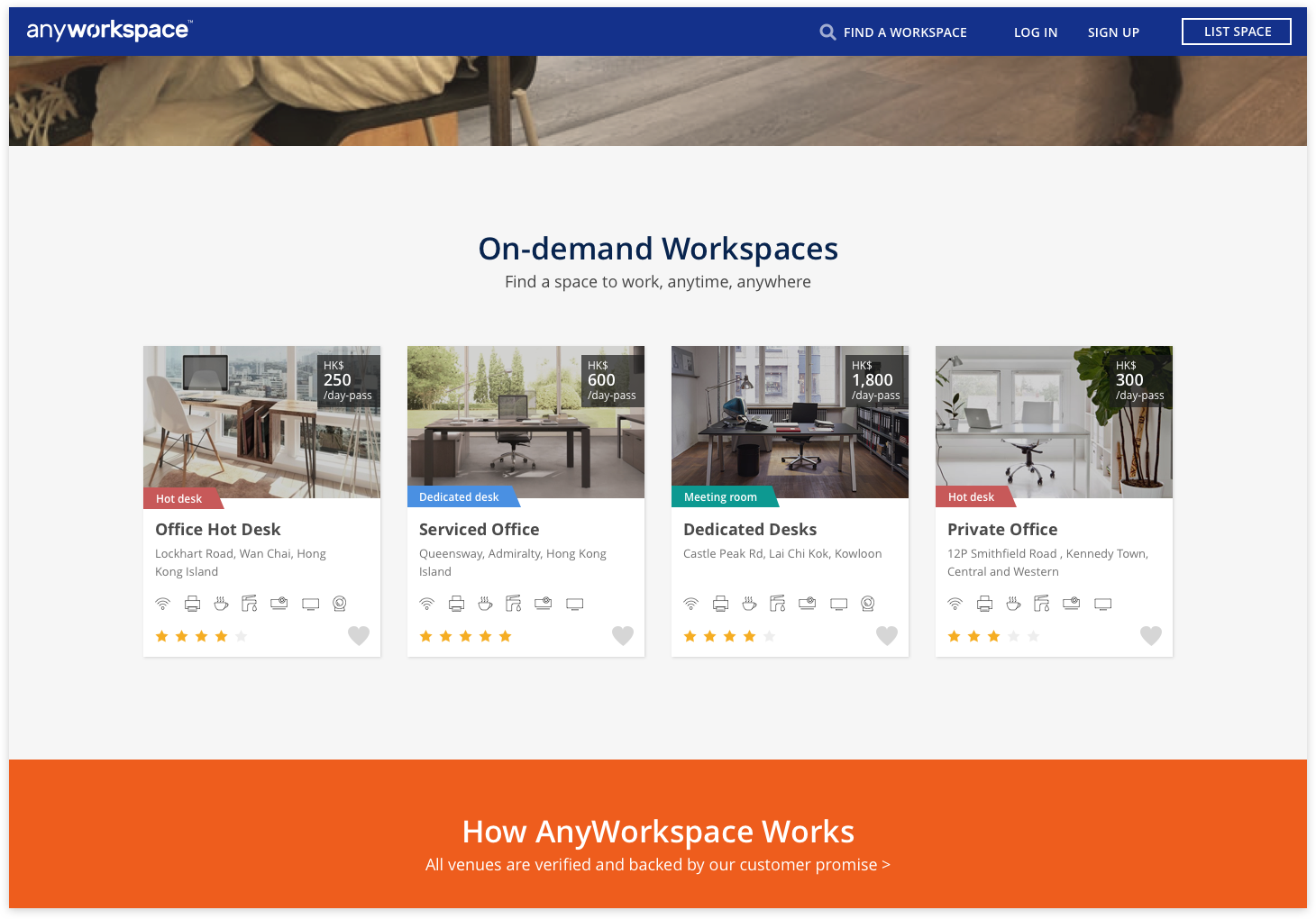Screen dimensions: 1316x919
Task: Click the HK$ 300 day-pass price badge
Action: point(1140,381)
